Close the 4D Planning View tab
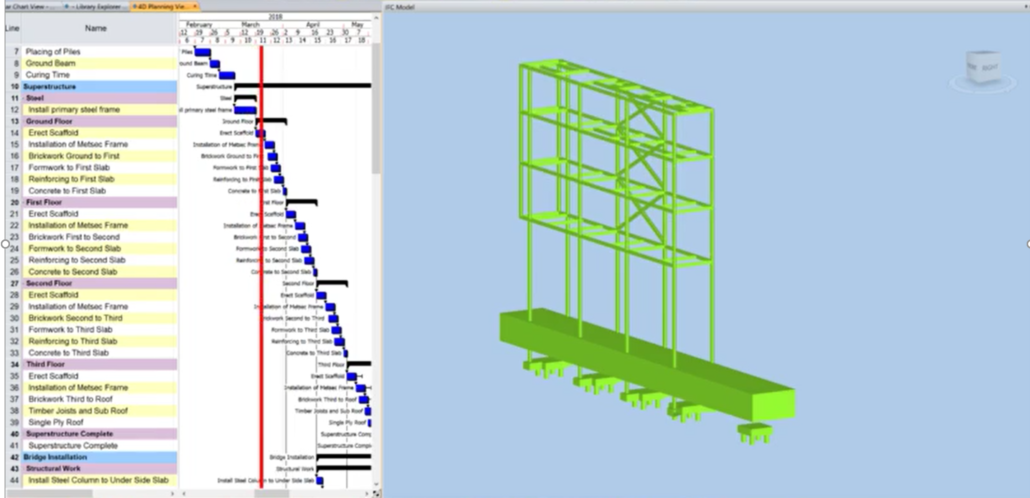The height and width of the screenshot is (498, 1030). point(196,6)
